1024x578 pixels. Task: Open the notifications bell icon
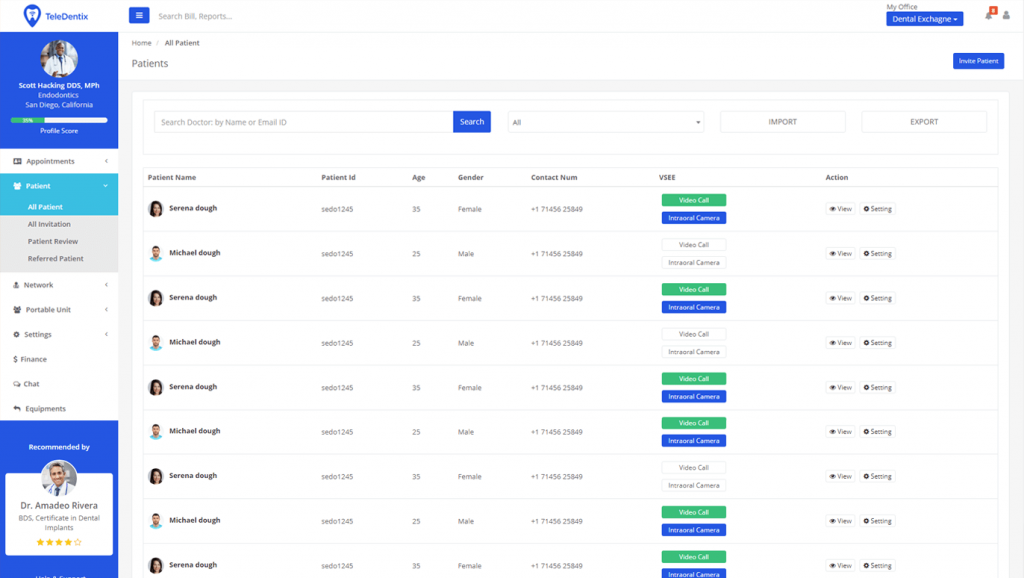point(989,14)
